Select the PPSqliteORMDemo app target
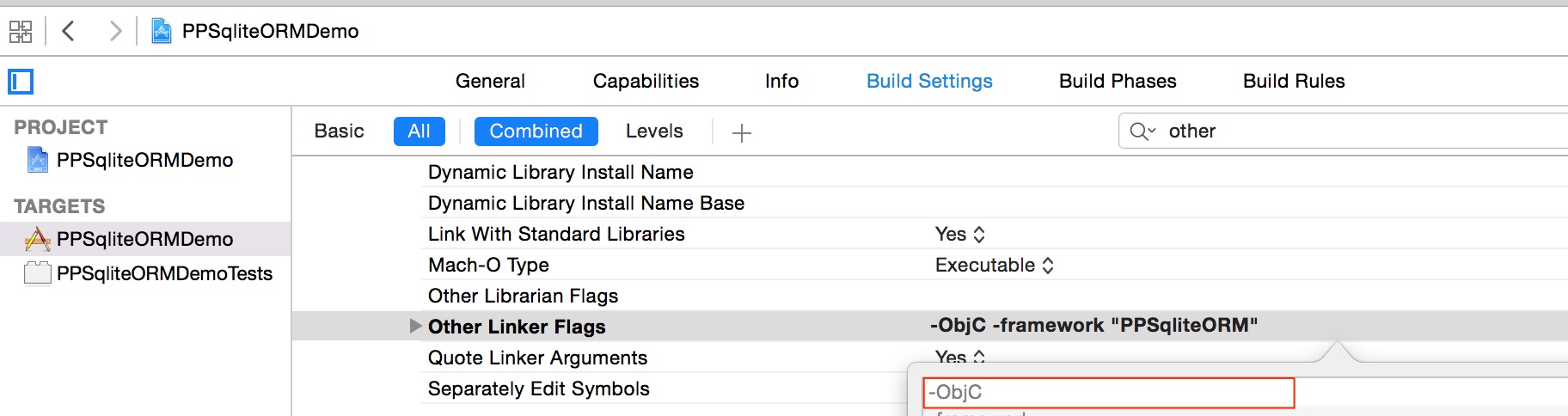This screenshot has height=416, width=1568. click(145, 239)
